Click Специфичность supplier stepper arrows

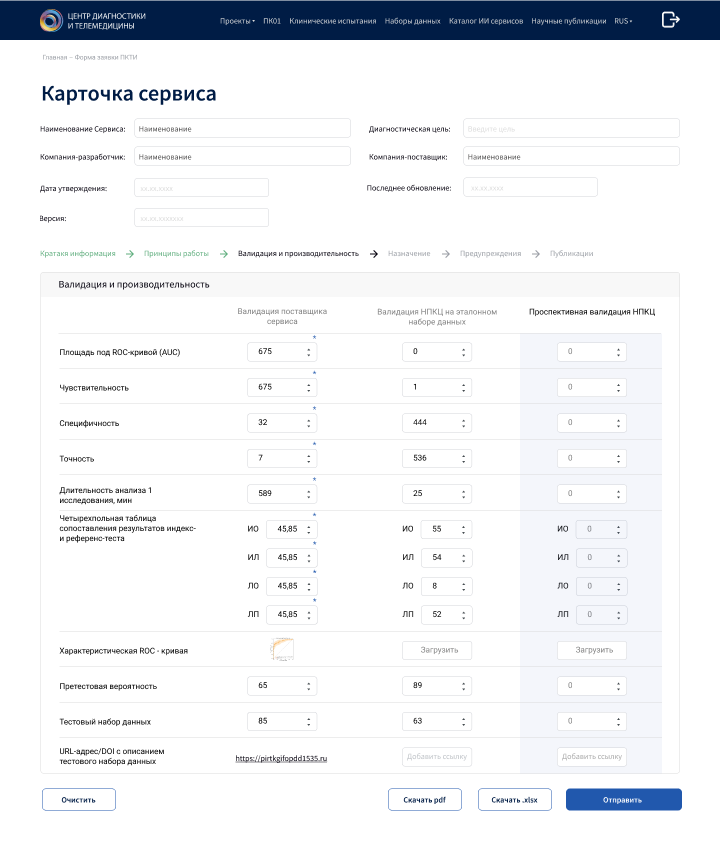(x=308, y=423)
